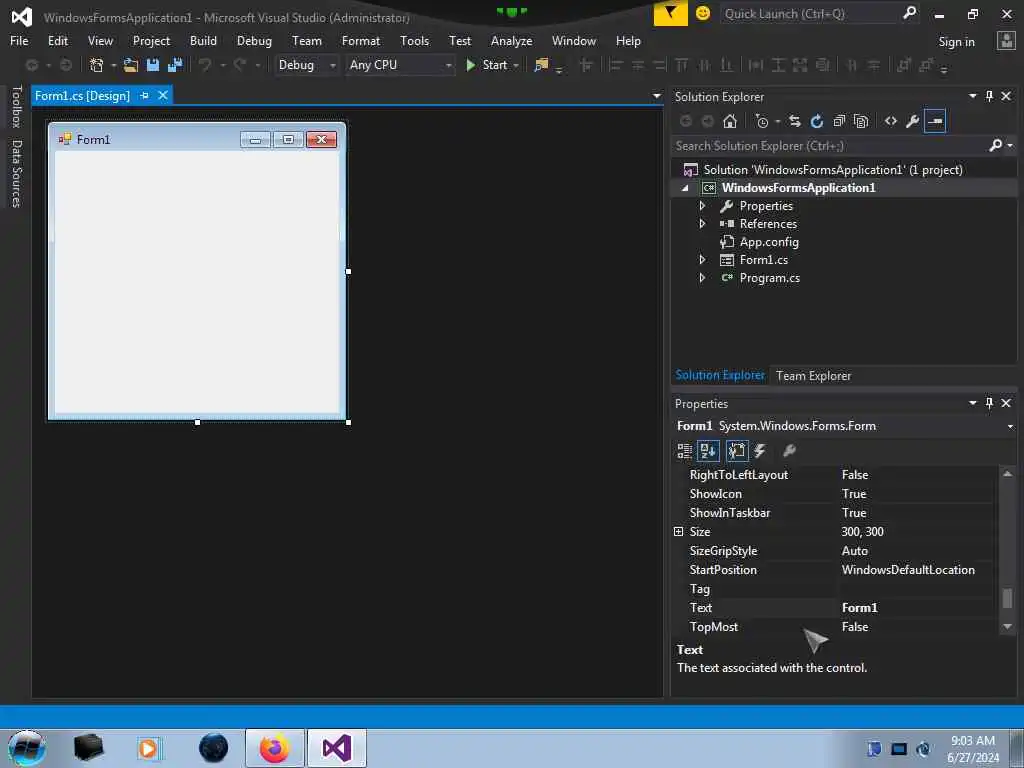Open the document tab list dropdown arrow

656,96
